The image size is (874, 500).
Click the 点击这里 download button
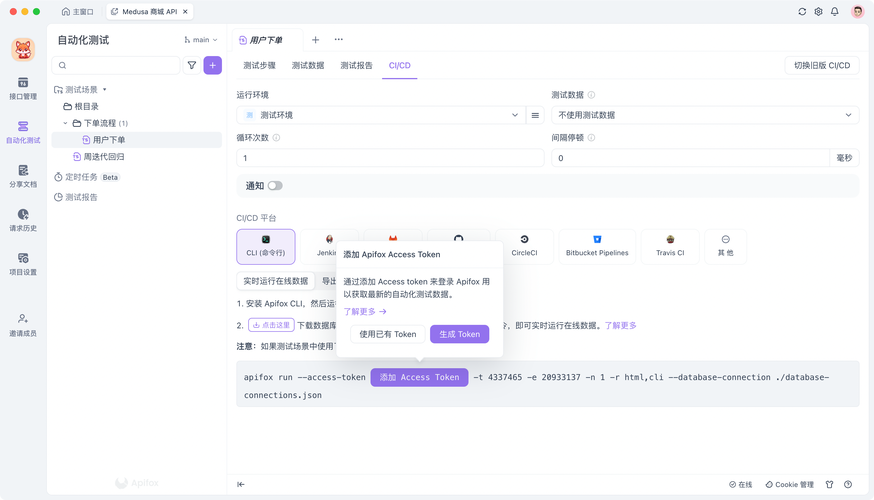coord(271,325)
